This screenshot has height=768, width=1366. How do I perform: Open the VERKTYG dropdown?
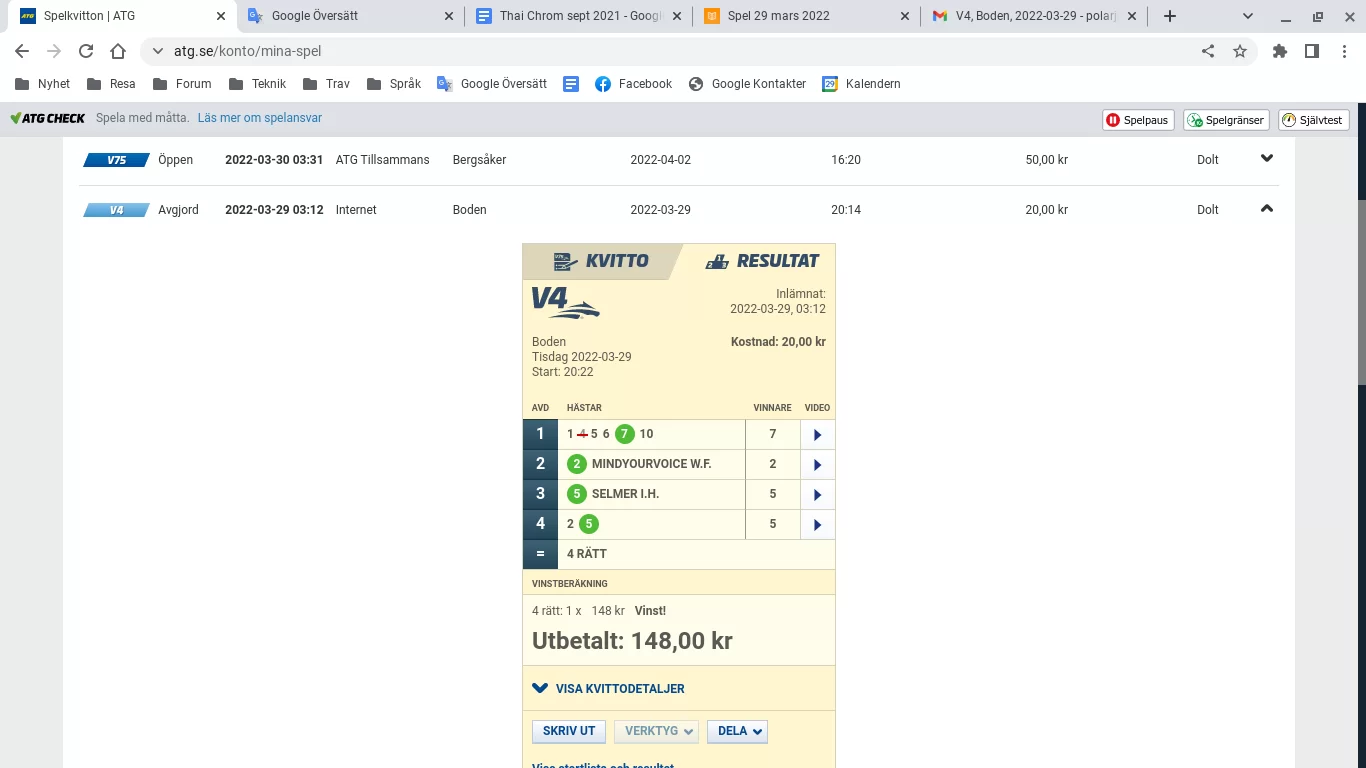pos(656,731)
